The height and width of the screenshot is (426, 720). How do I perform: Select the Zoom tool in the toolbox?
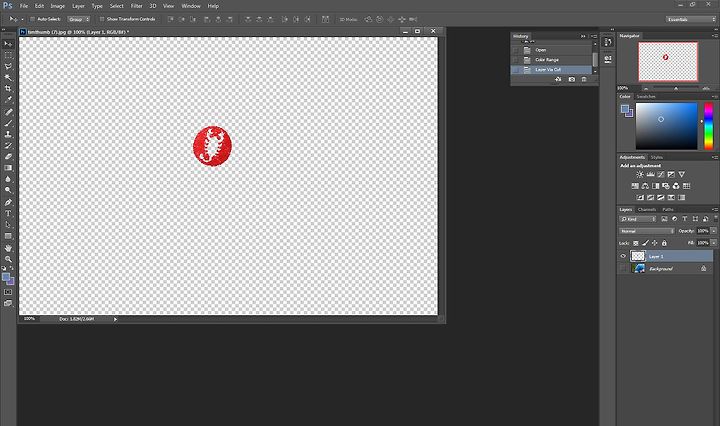(x=8, y=259)
